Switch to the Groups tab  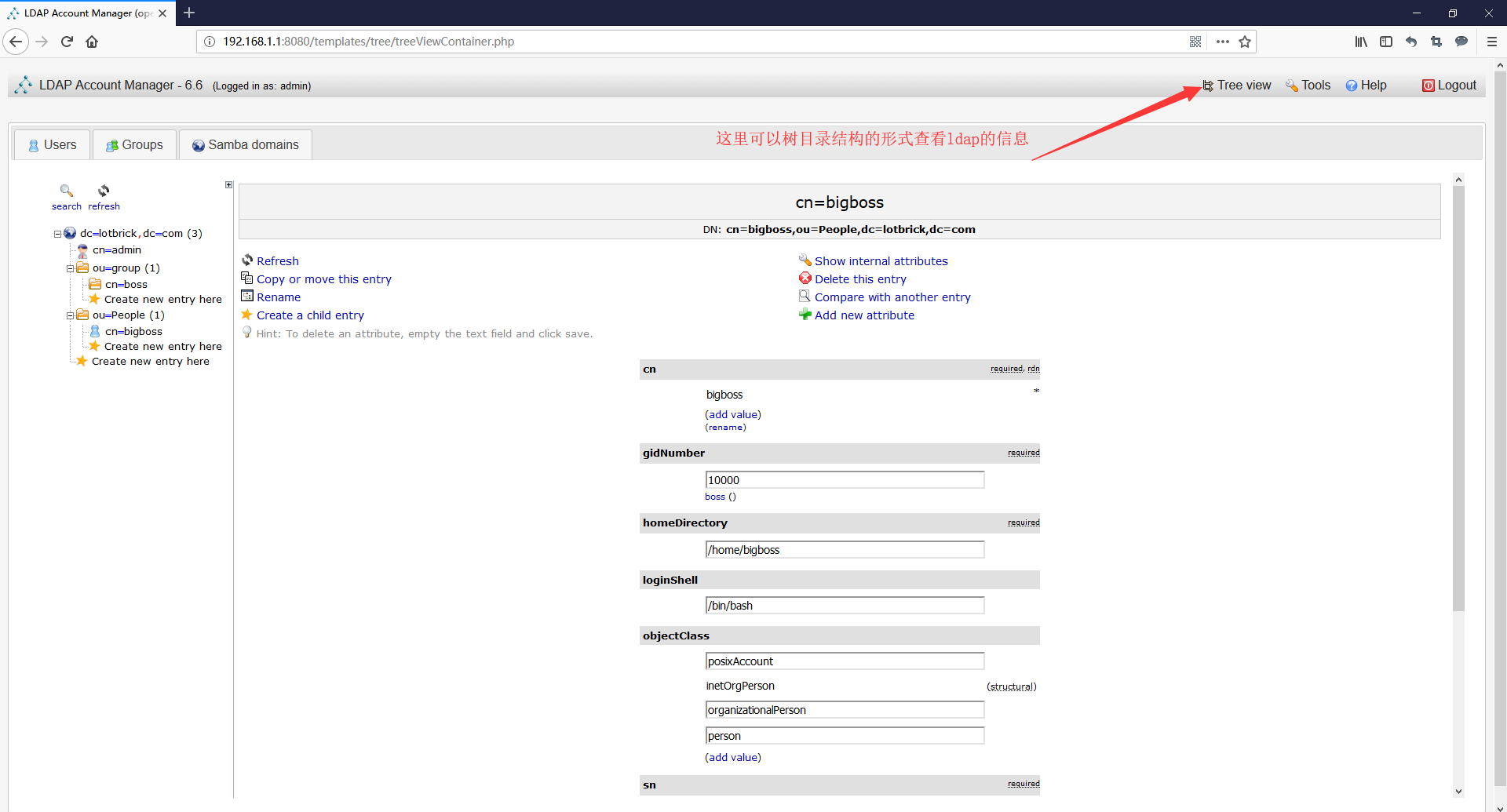[x=133, y=144]
